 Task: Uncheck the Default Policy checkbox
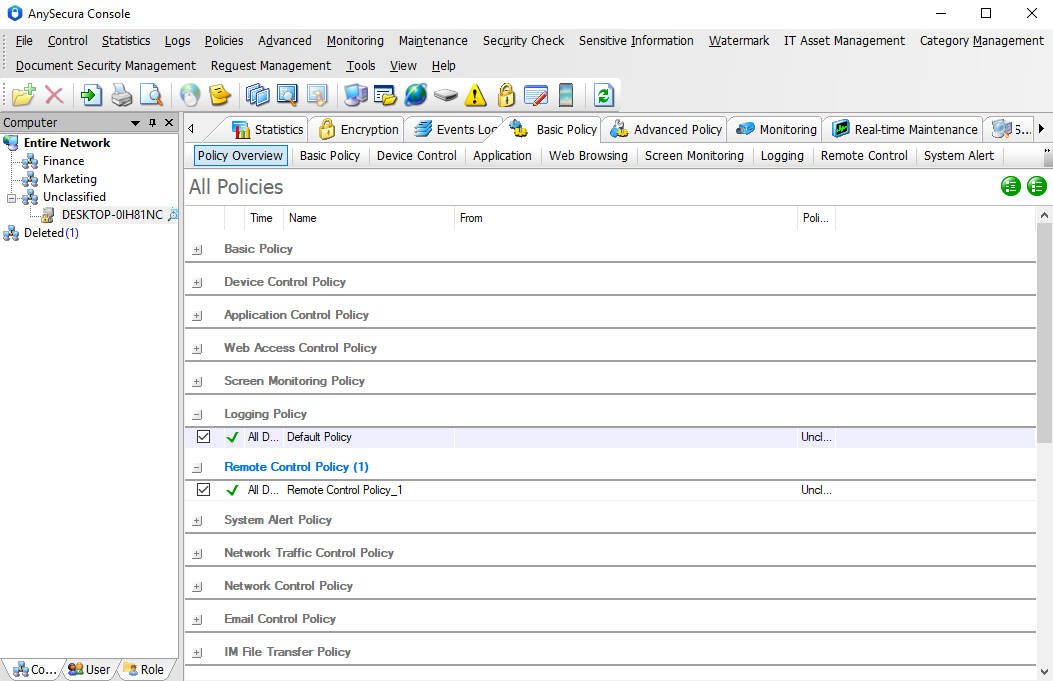pyautogui.click(x=204, y=437)
